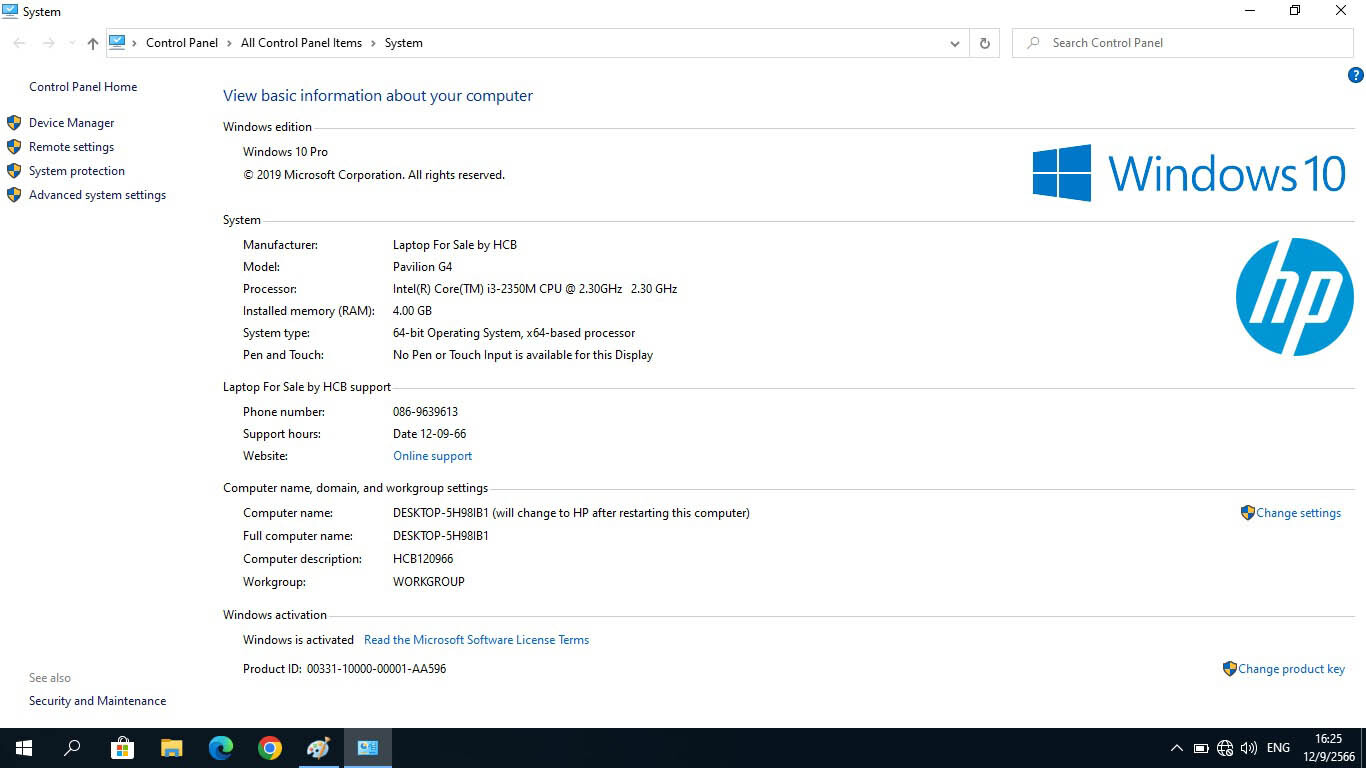The image size is (1366, 768).
Task: Select All Control Panel Items breadcrumb
Action: point(301,43)
